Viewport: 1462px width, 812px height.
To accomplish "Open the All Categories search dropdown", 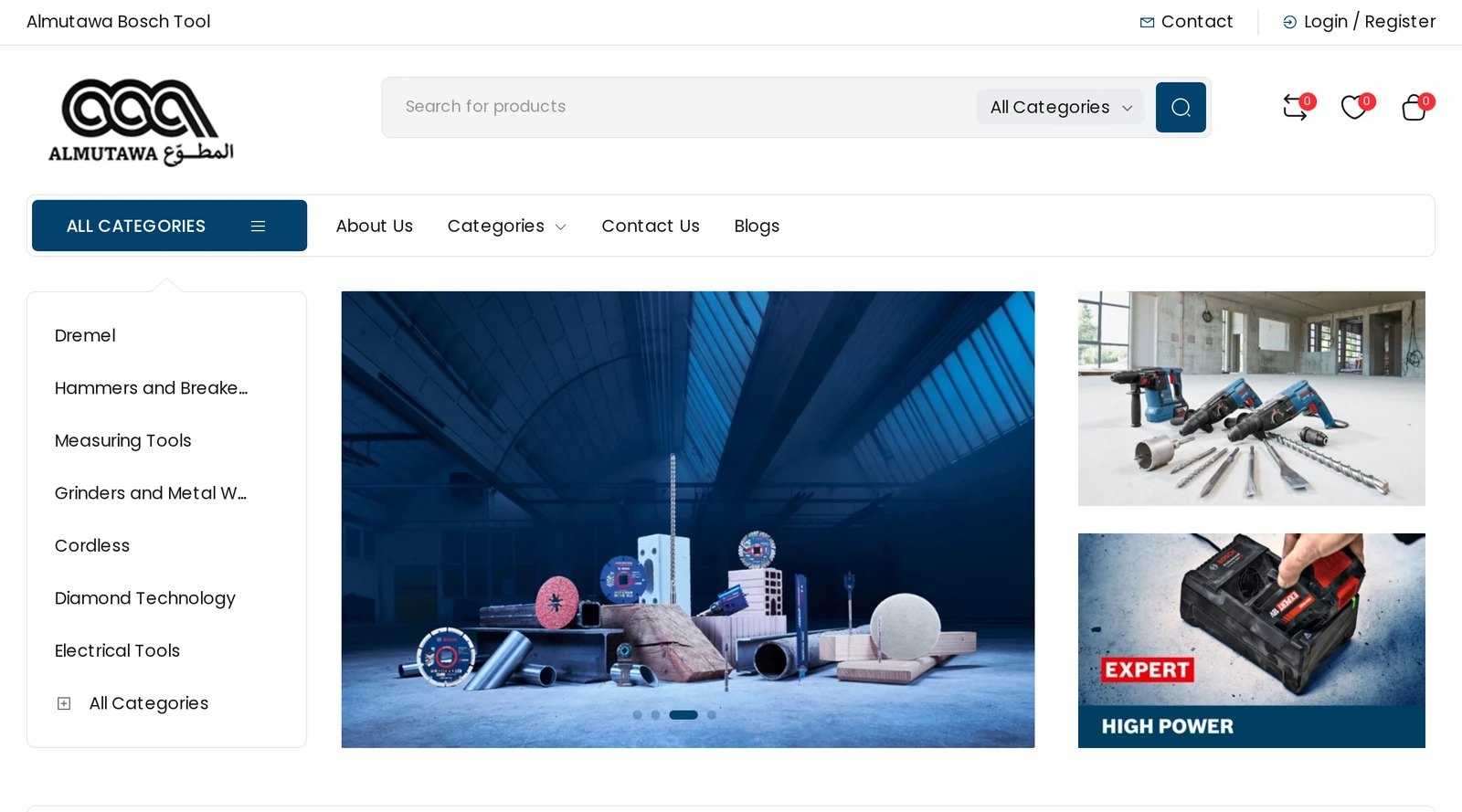I will pyautogui.click(x=1060, y=107).
